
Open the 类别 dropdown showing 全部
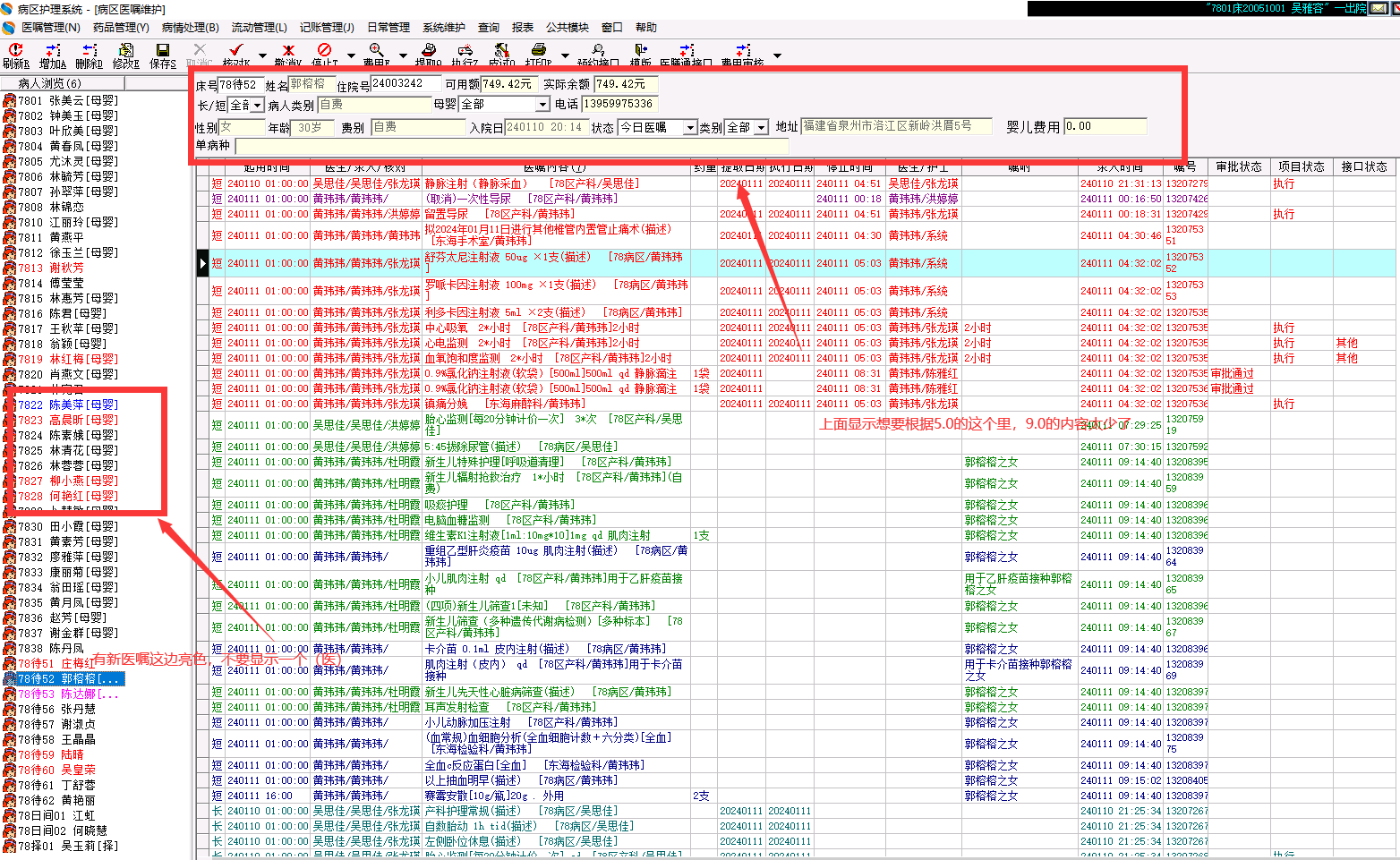[x=761, y=128]
